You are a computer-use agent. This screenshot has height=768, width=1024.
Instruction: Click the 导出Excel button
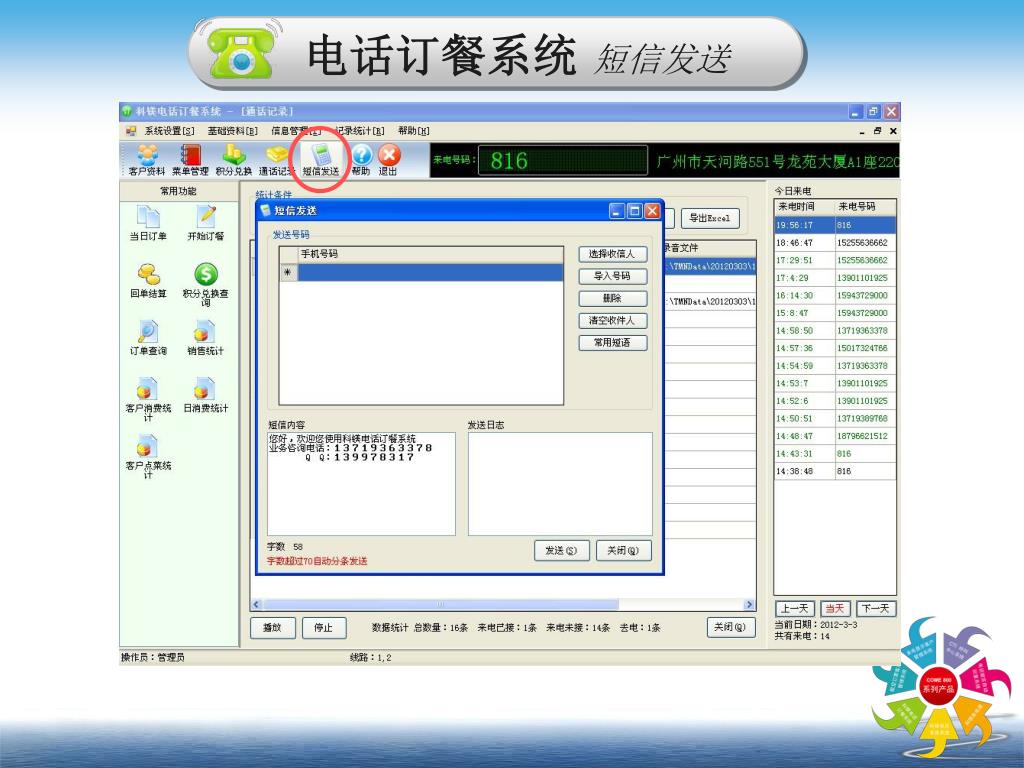pos(710,218)
